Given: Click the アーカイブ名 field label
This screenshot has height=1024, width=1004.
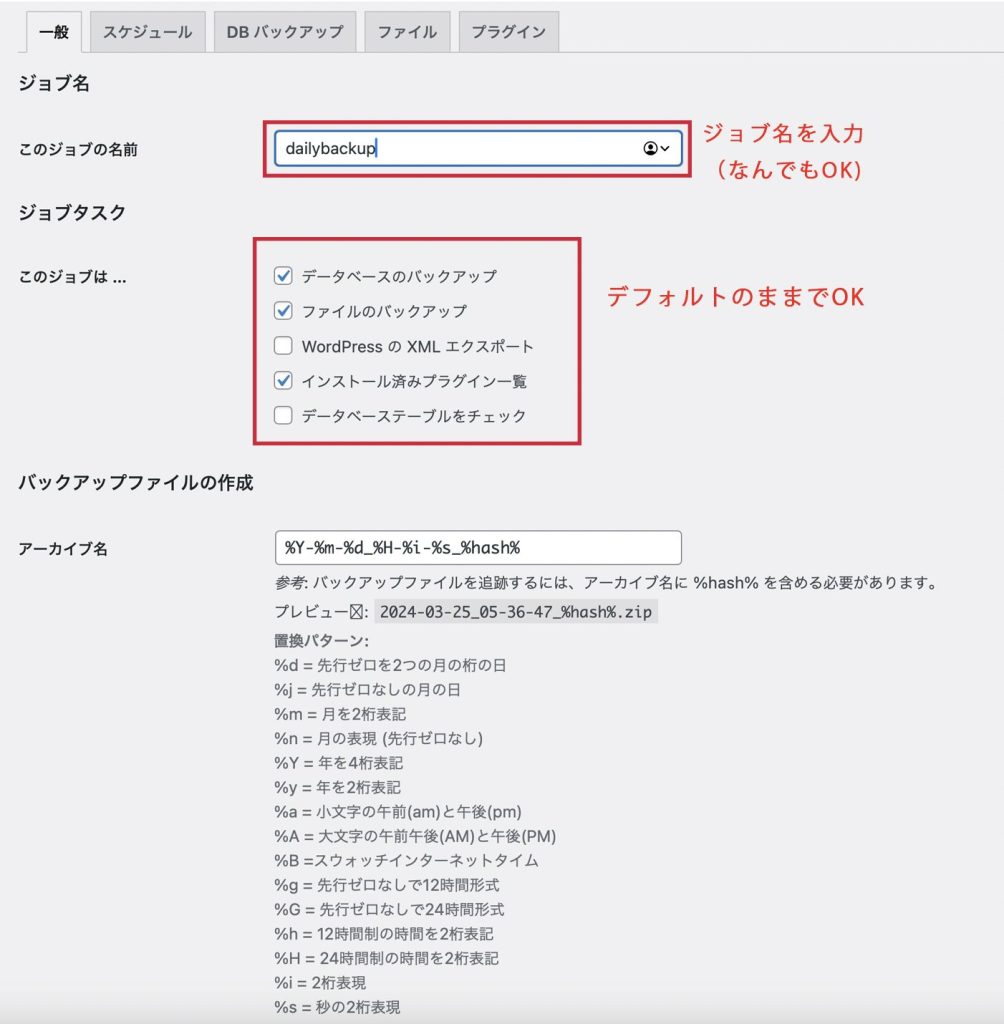Looking at the screenshot, I should pos(63,549).
